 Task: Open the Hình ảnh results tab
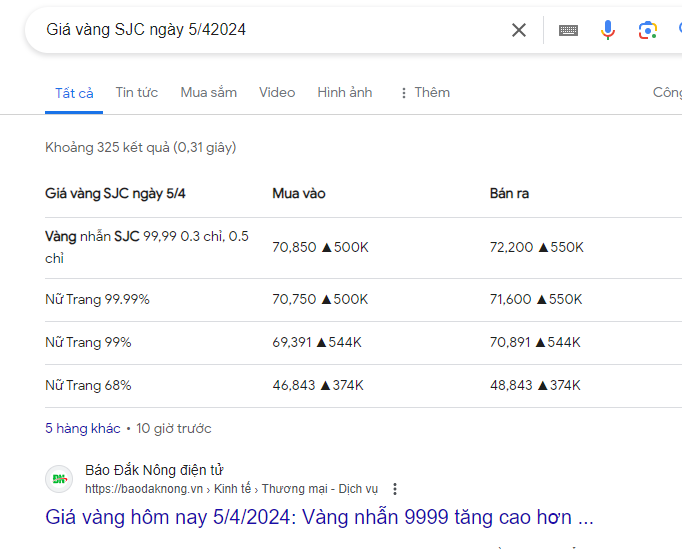[344, 92]
